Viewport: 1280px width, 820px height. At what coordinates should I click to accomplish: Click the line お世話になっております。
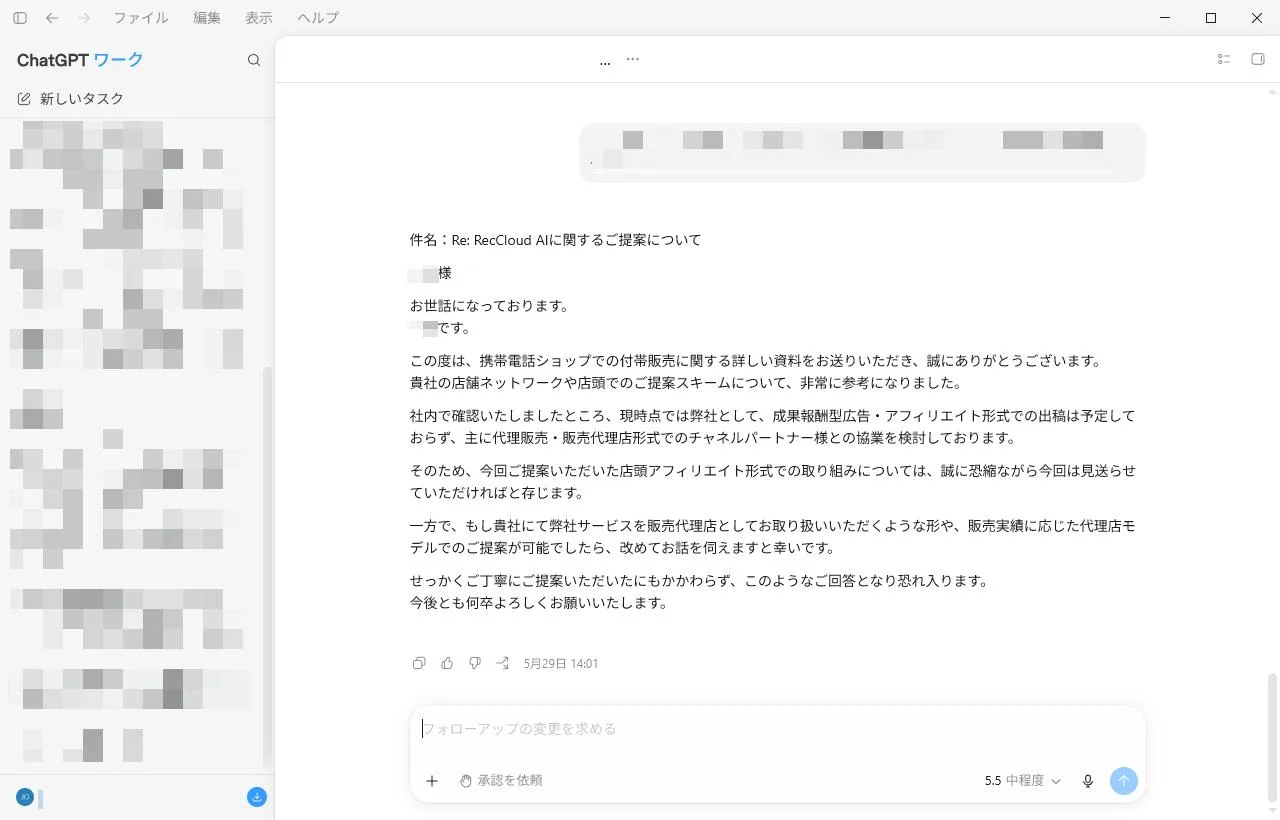490,306
